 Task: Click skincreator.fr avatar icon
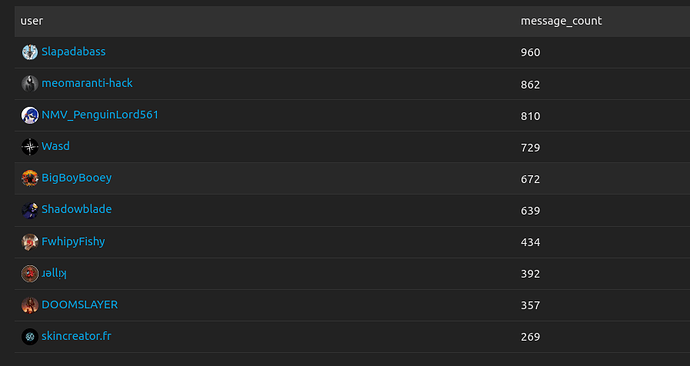[x=30, y=337]
